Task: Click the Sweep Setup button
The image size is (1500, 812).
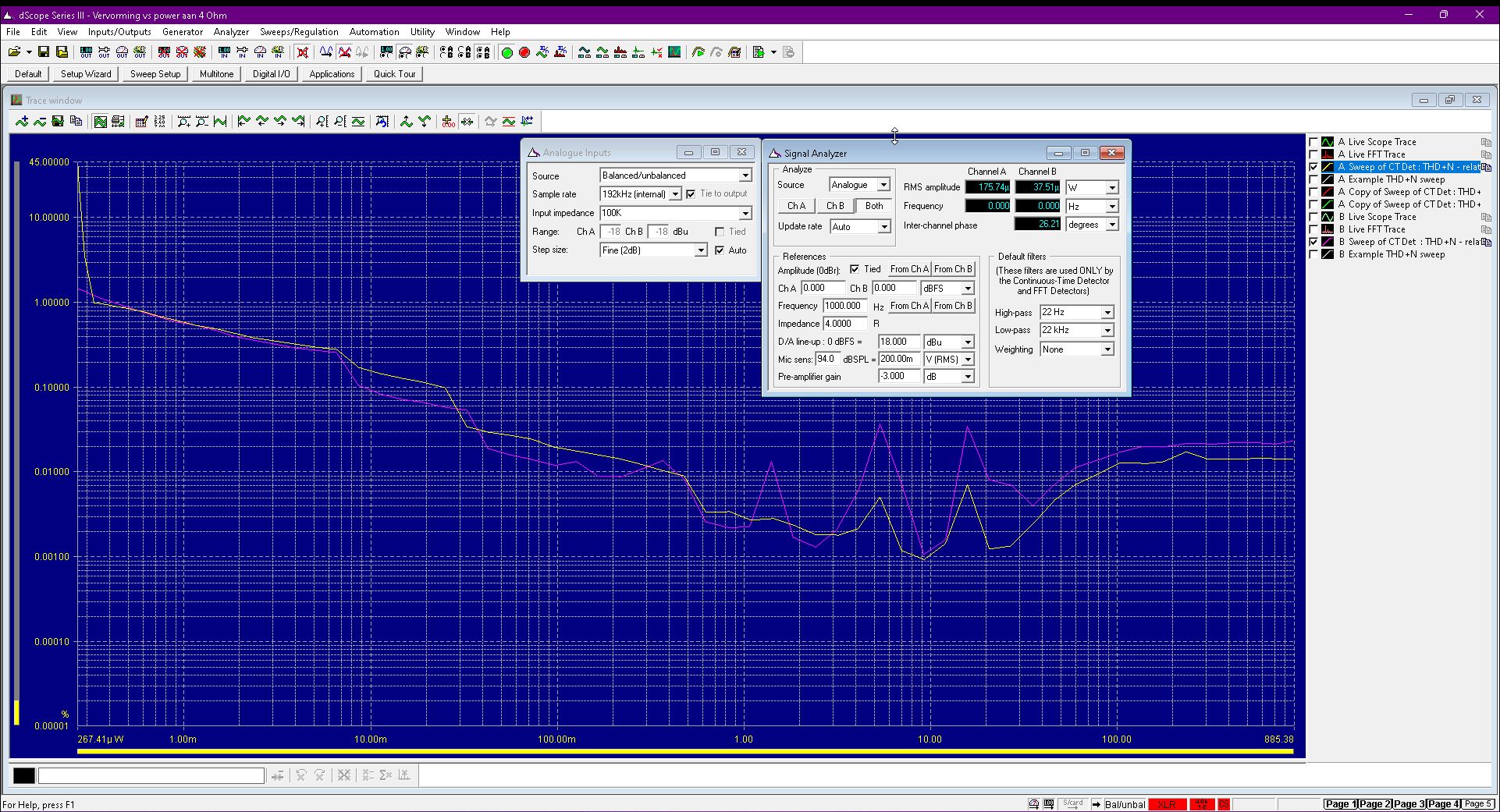Action: pos(155,74)
